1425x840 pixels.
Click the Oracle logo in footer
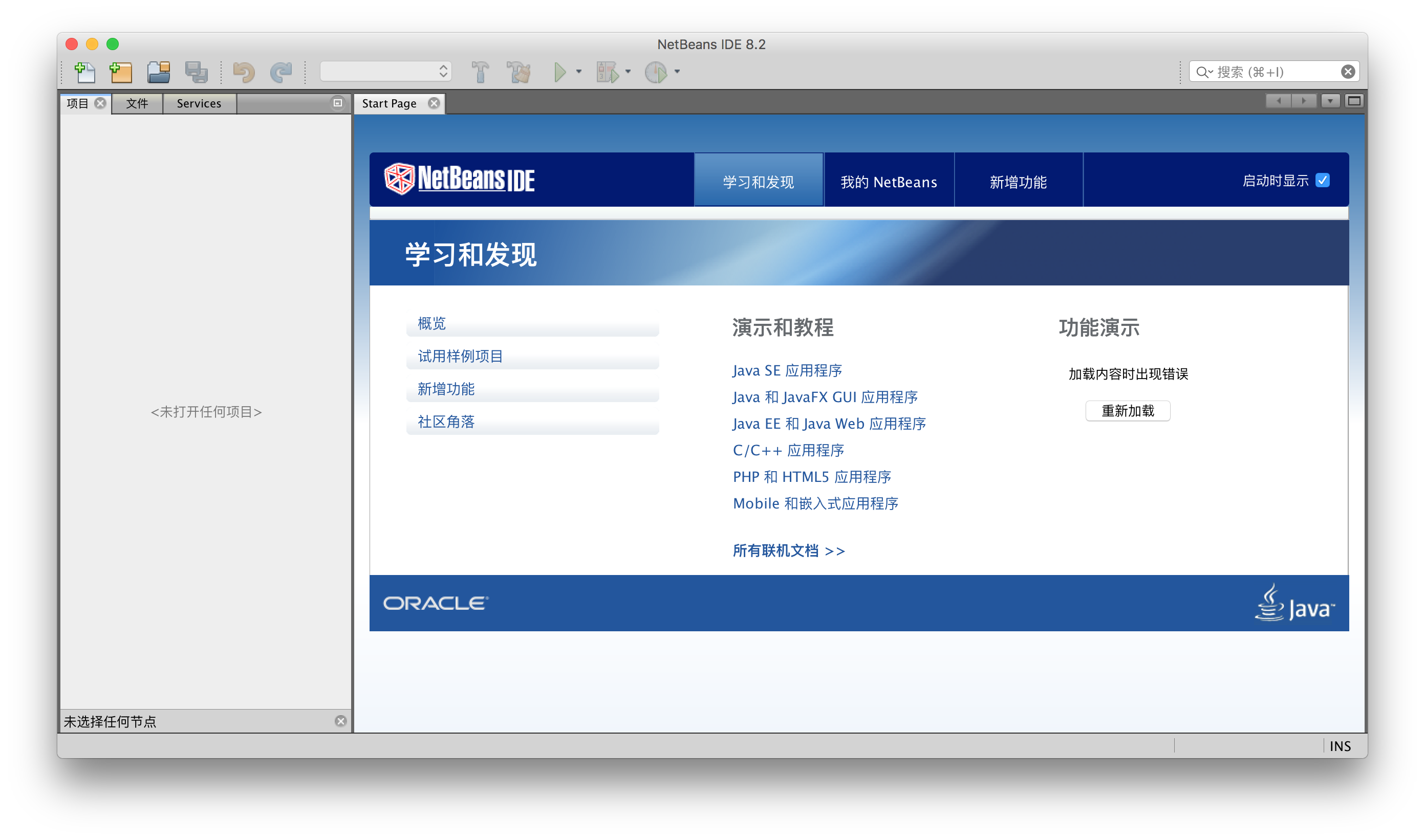click(436, 603)
